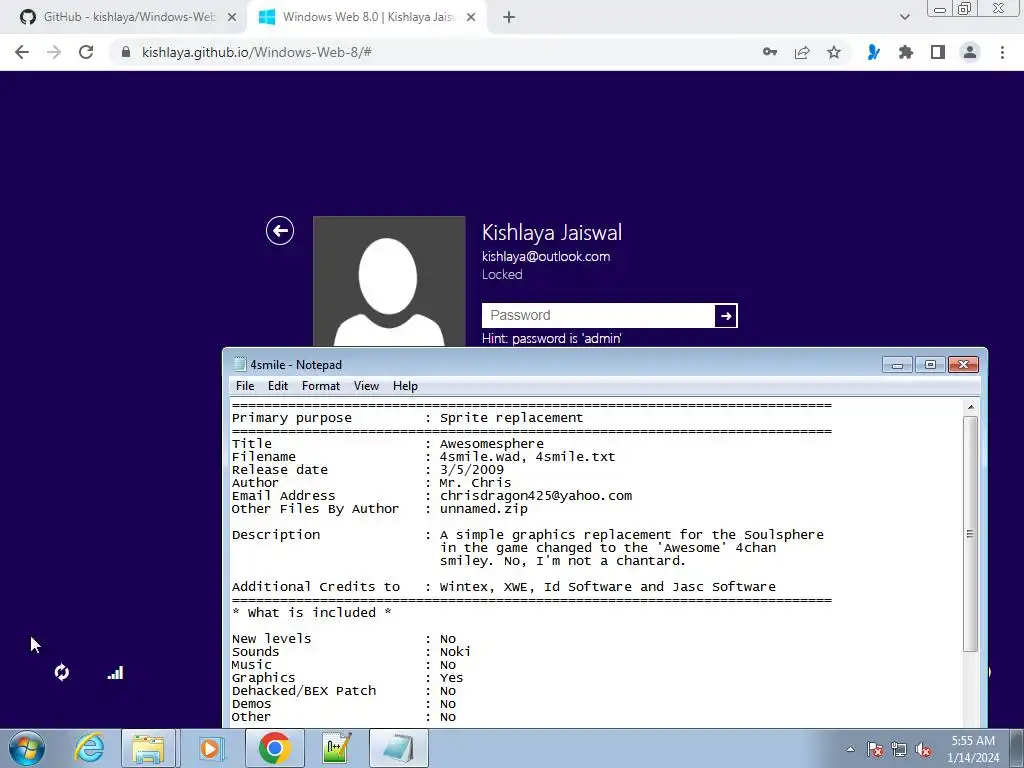The image size is (1024, 768).
Task: Open the saved passwords key icon
Action: [770, 52]
